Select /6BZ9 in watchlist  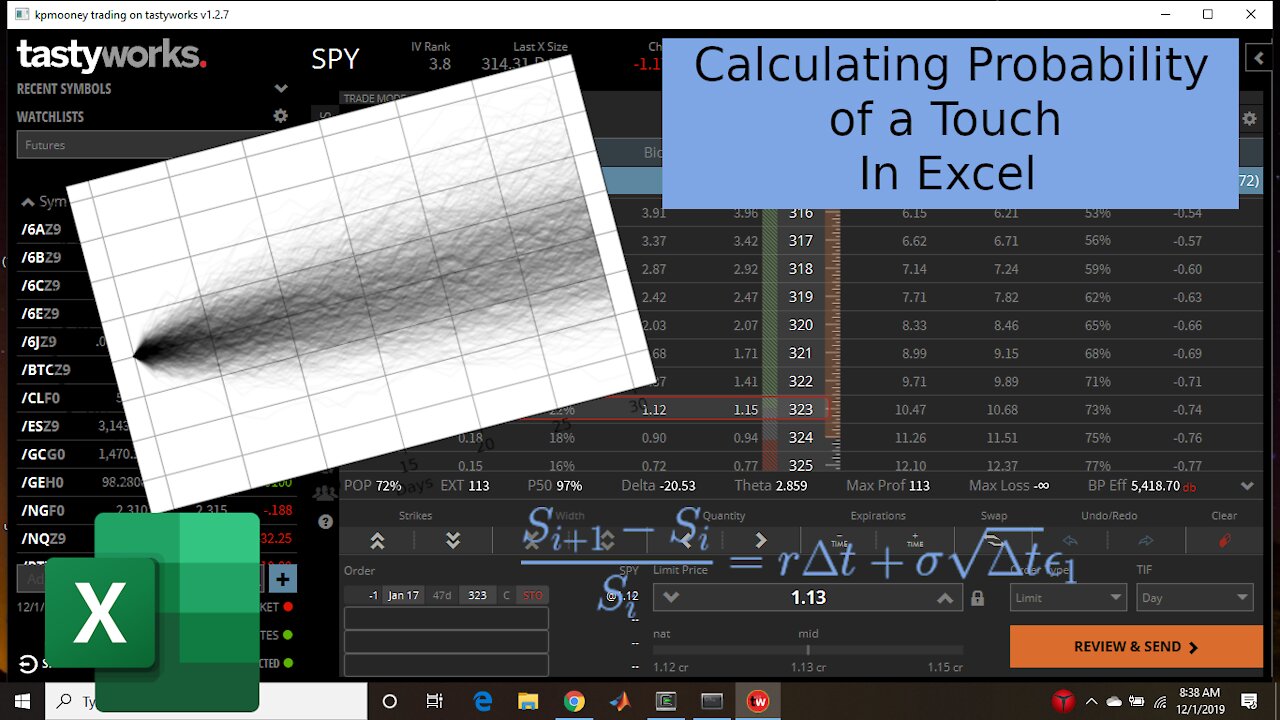coord(41,257)
